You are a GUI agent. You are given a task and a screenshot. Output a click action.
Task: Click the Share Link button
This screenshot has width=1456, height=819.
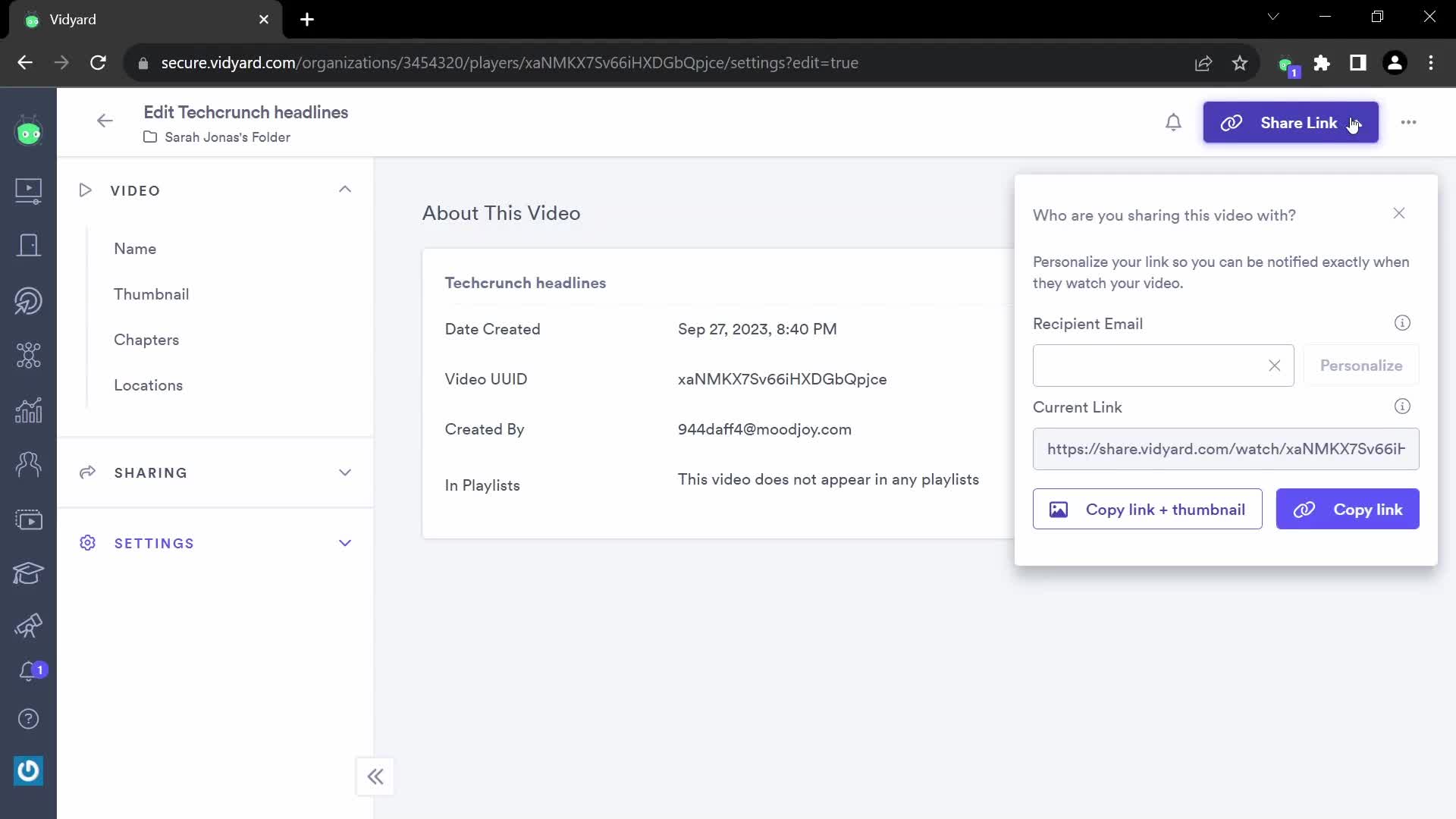(x=1291, y=122)
